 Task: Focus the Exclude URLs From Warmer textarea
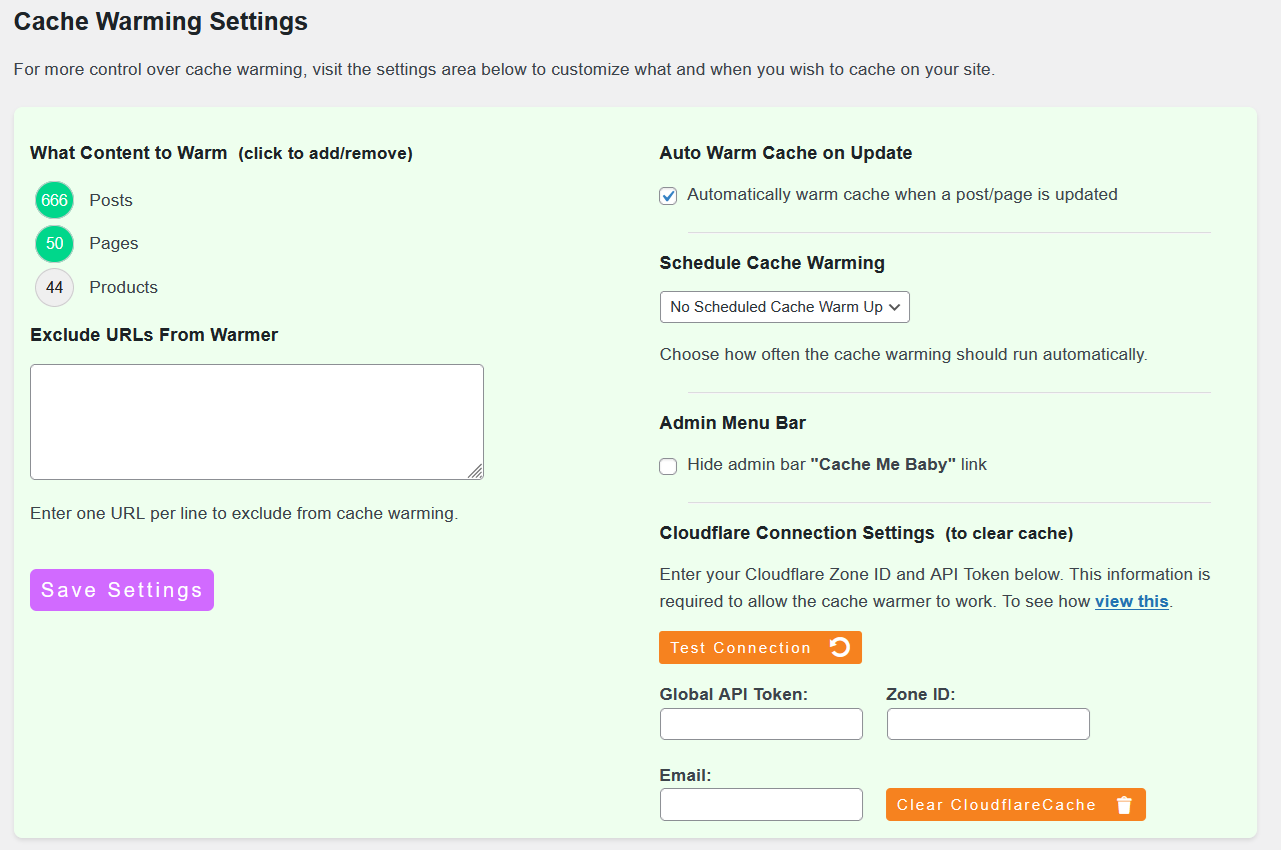tap(256, 421)
